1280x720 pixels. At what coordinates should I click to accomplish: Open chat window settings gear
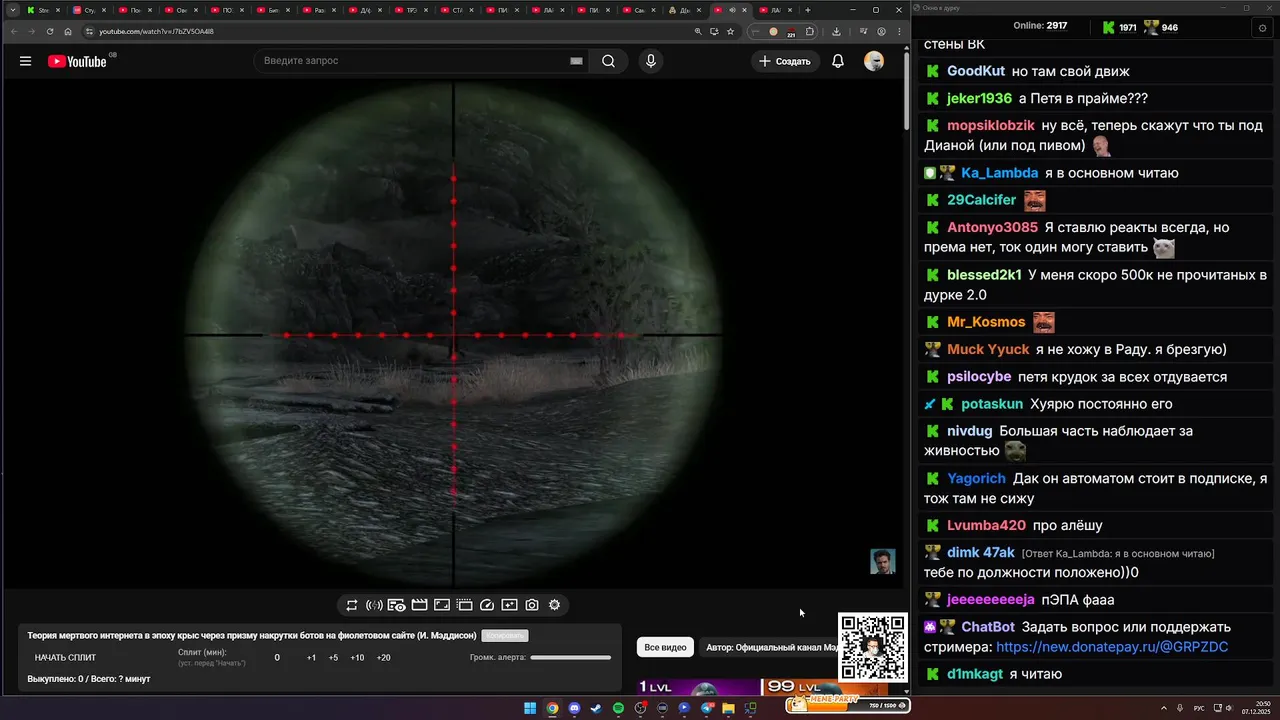coord(1262,28)
